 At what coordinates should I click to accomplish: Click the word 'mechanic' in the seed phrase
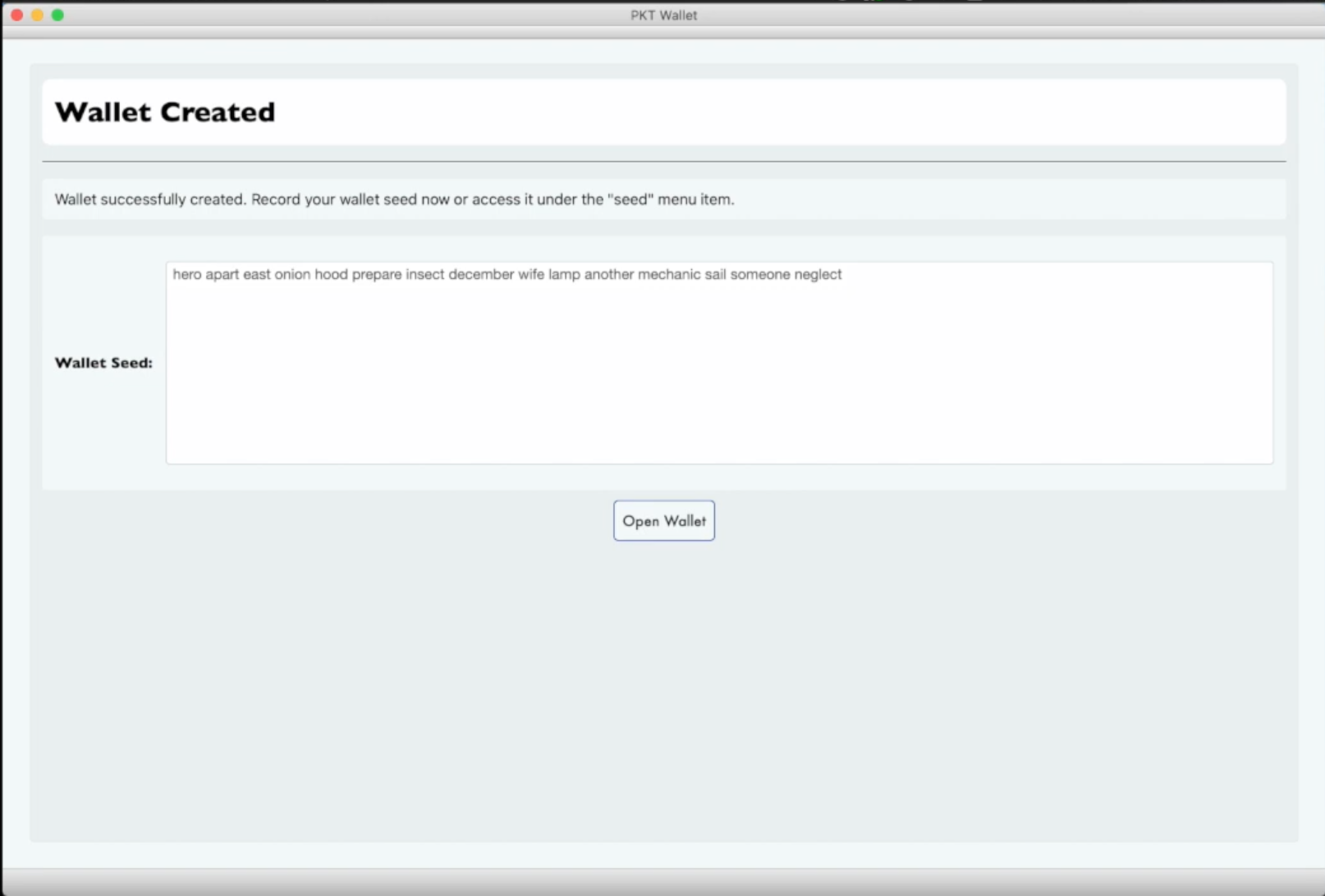pos(671,275)
